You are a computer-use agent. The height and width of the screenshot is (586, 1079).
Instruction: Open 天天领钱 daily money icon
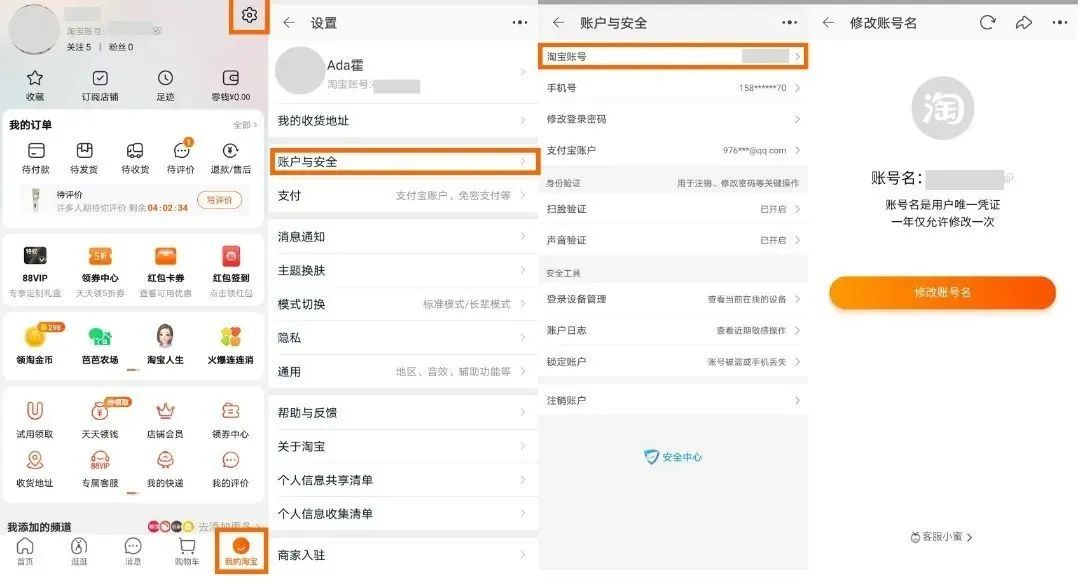100,411
